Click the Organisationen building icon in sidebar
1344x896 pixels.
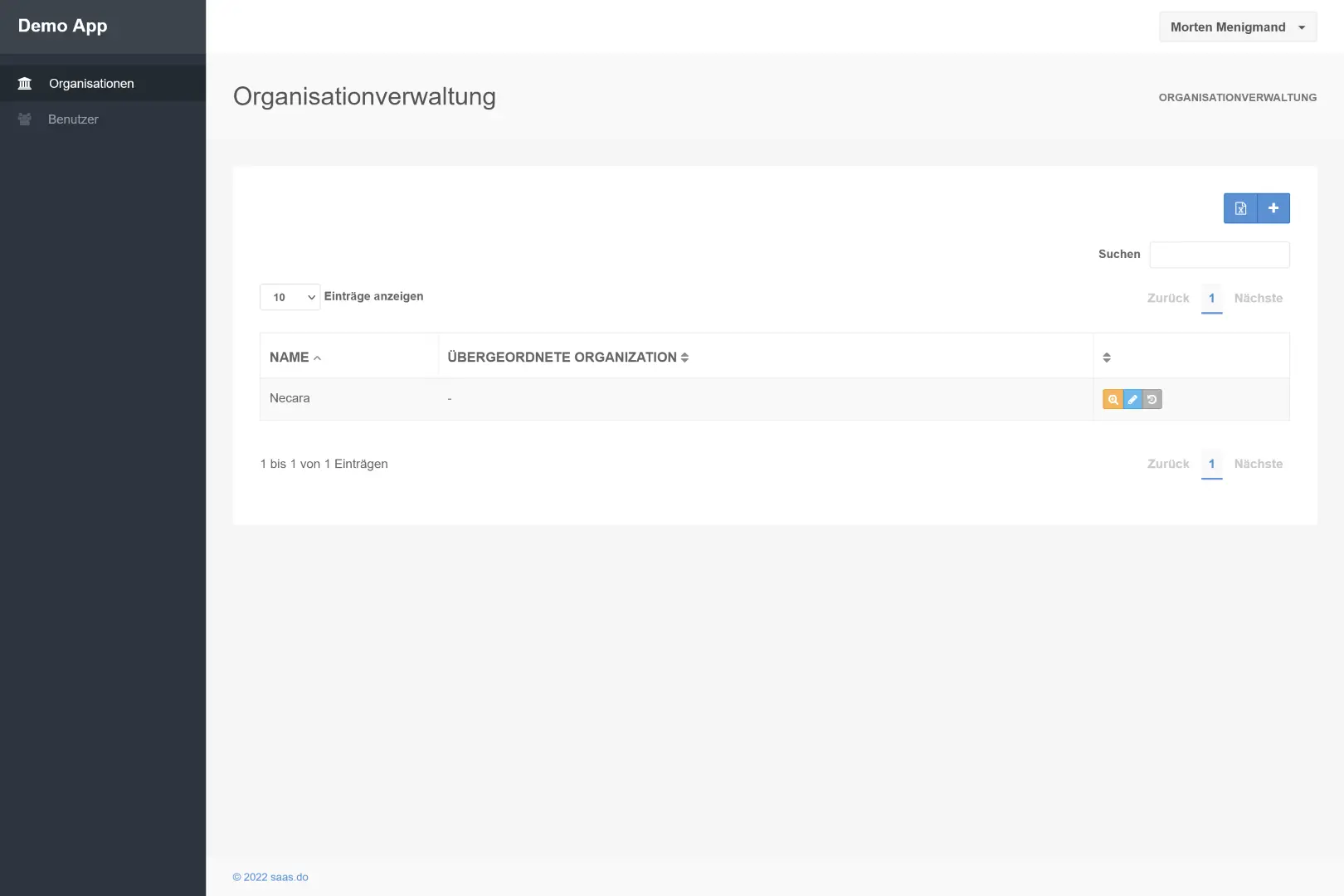[x=25, y=84]
